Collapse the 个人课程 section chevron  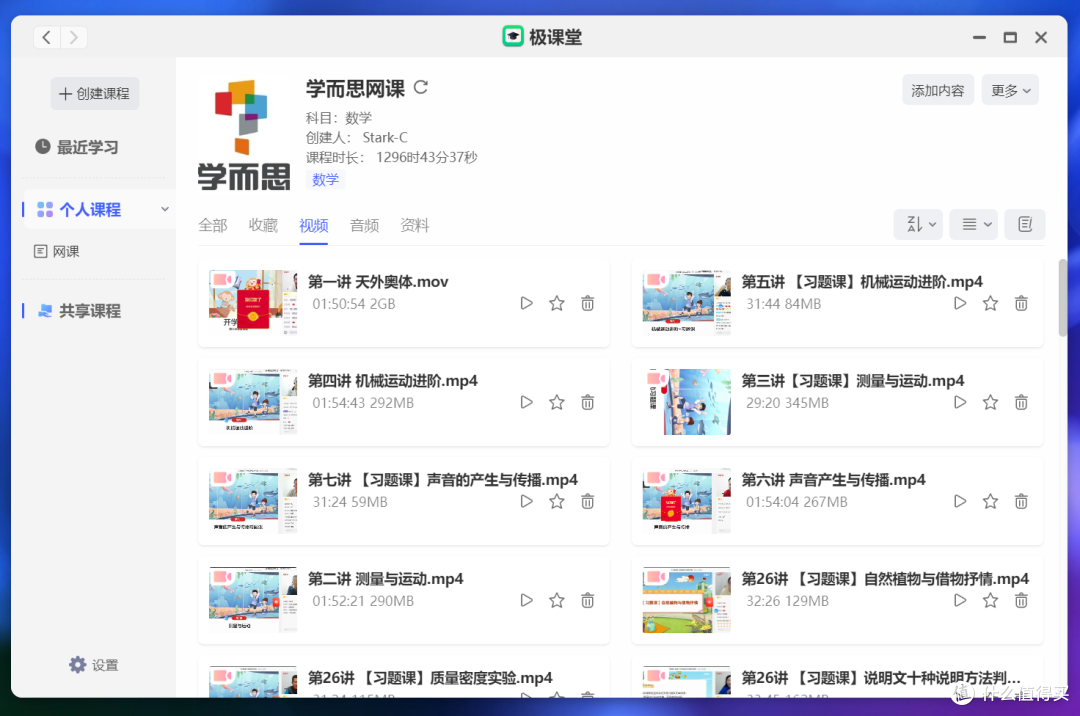(x=165, y=209)
